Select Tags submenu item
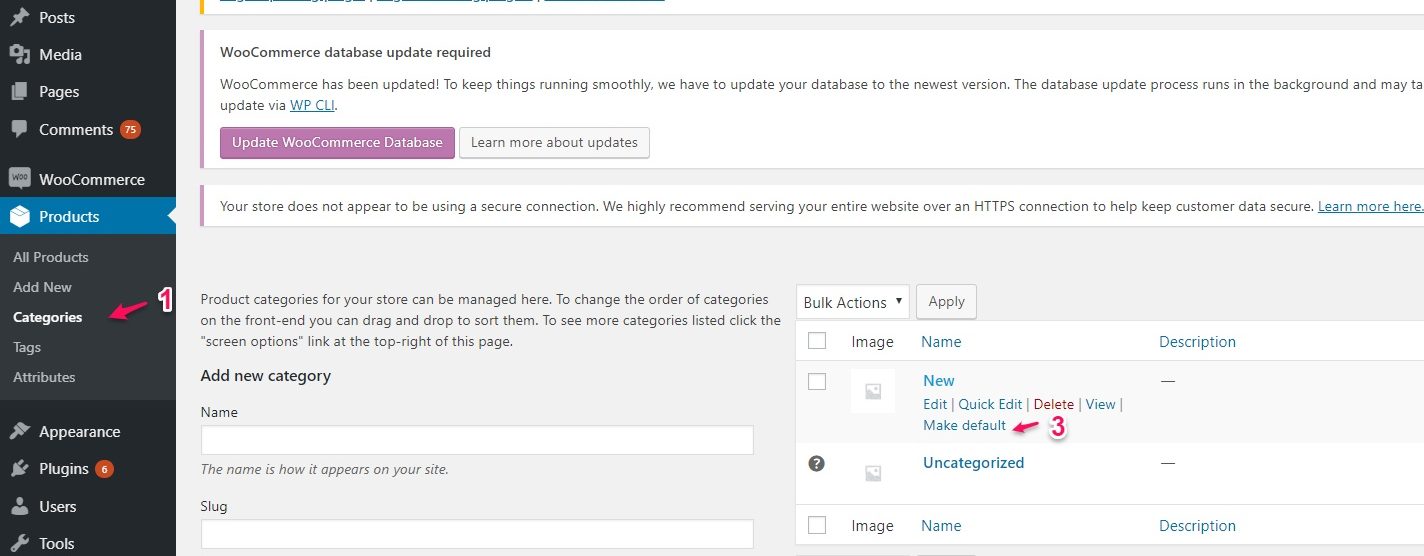Image resolution: width=1424 pixels, height=556 pixels. click(x=27, y=347)
